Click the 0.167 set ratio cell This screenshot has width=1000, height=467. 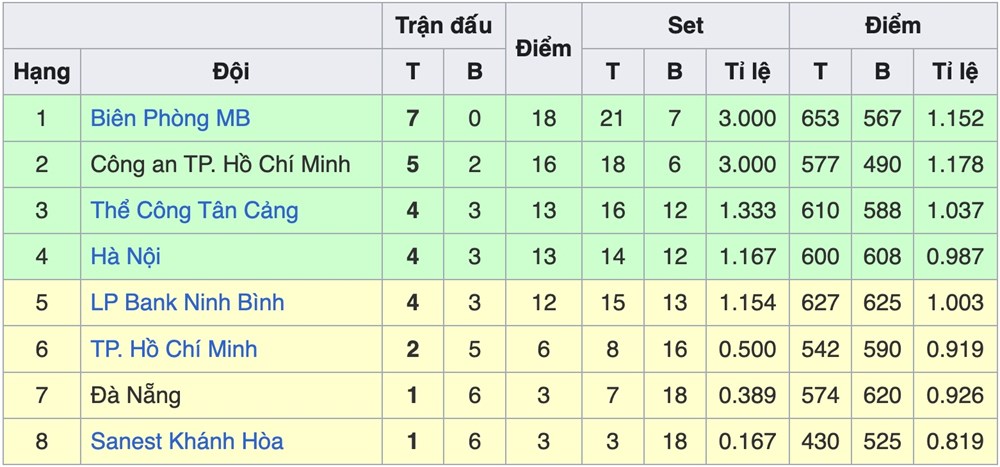point(747,440)
